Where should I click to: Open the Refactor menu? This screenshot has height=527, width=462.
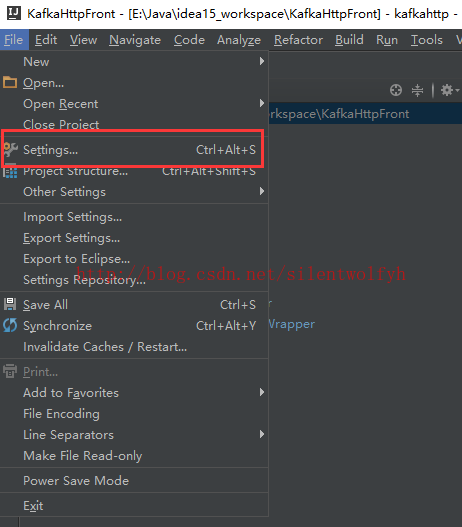pyautogui.click(x=298, y=40)
